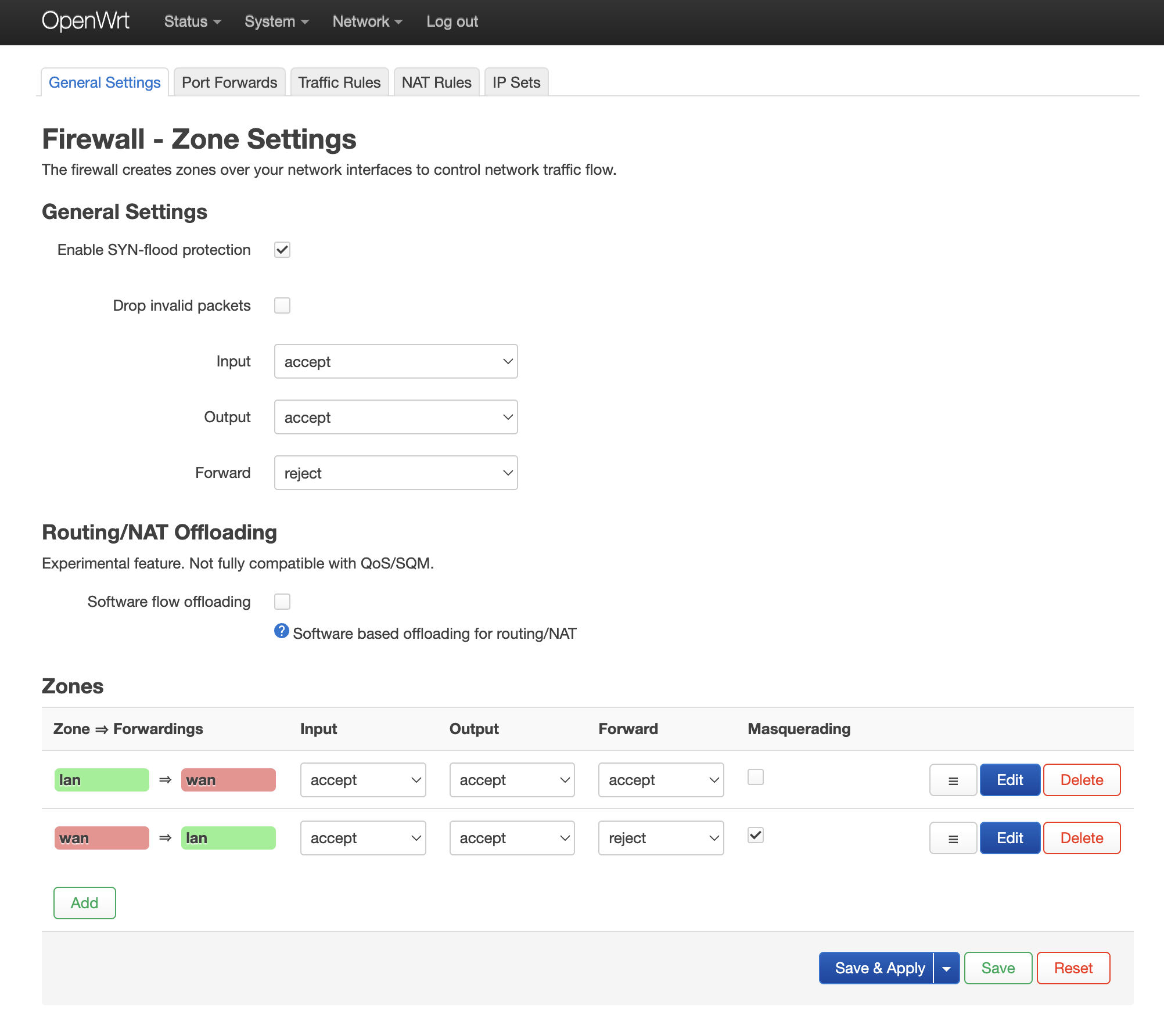The height and width of the screenshot is (1036, 1164).
Task: Open the general Forward policy dropdown
Action: tap(396, 473)
